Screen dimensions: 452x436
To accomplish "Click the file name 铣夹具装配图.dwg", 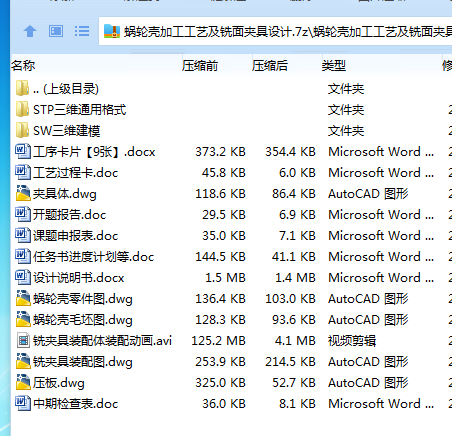I will [x=83, y=362].
